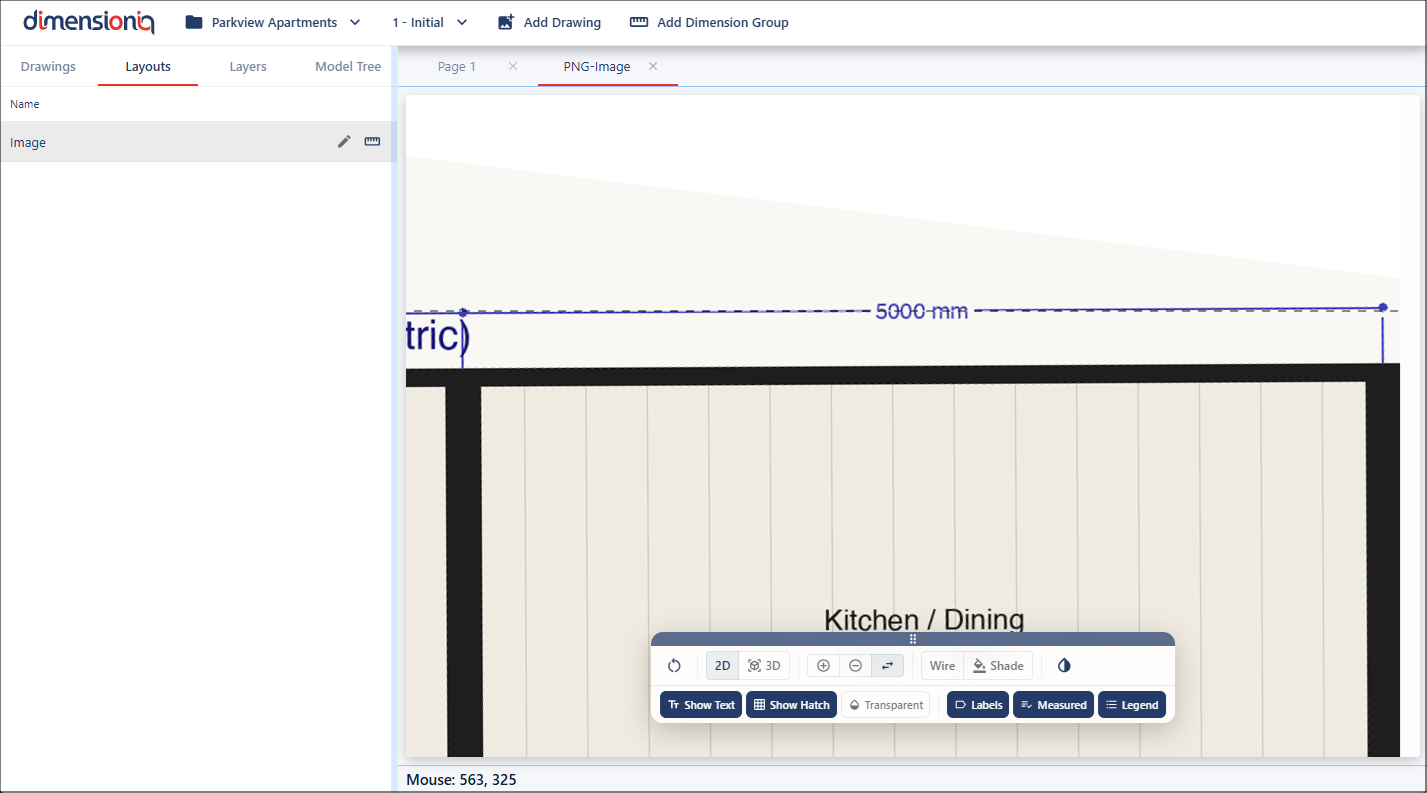Edit the Image layout with pencil icon
The image size is (1427, 793).
click(x=344, y=142)
